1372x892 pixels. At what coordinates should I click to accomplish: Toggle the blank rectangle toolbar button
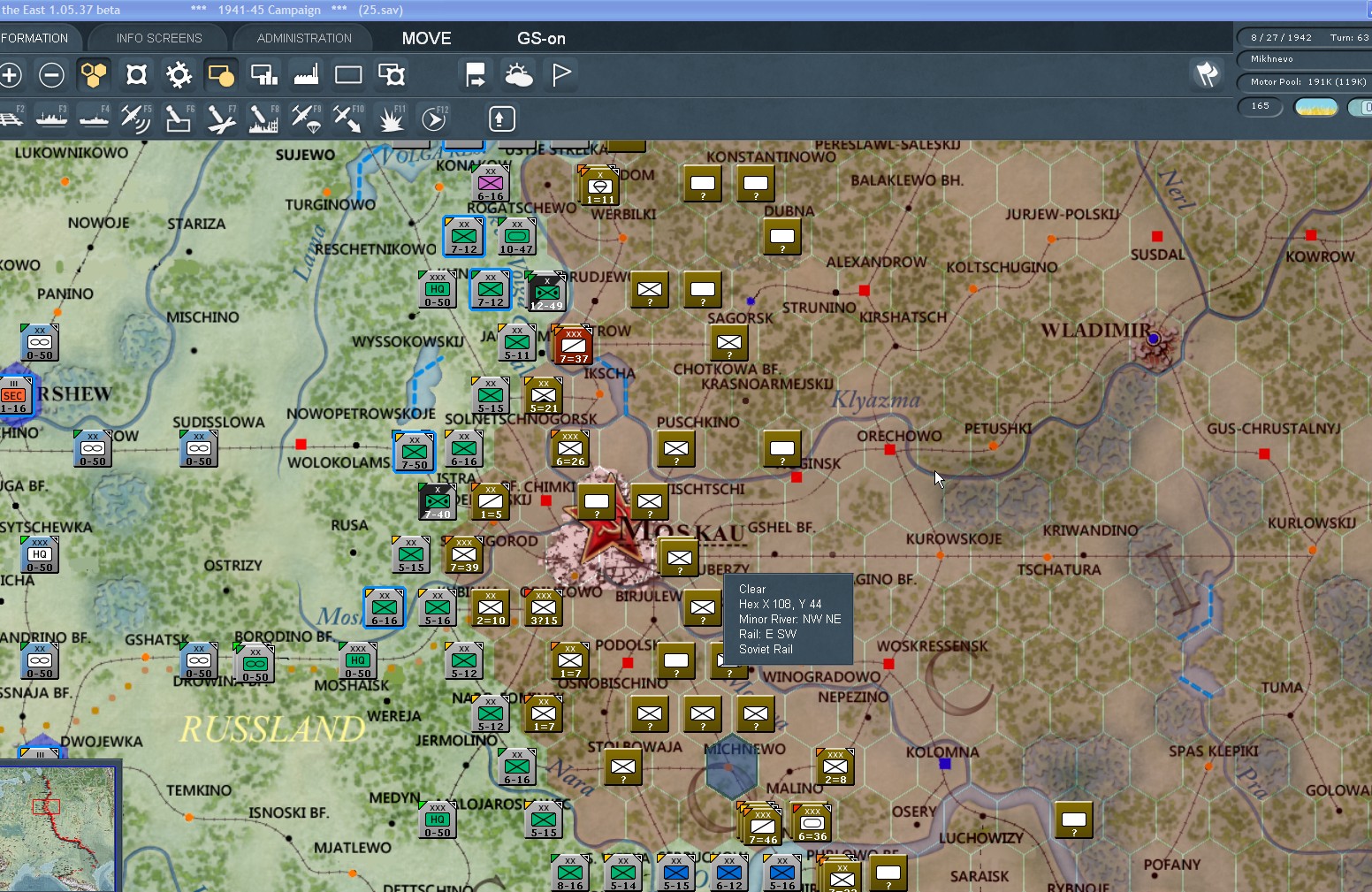pos(348,75)
